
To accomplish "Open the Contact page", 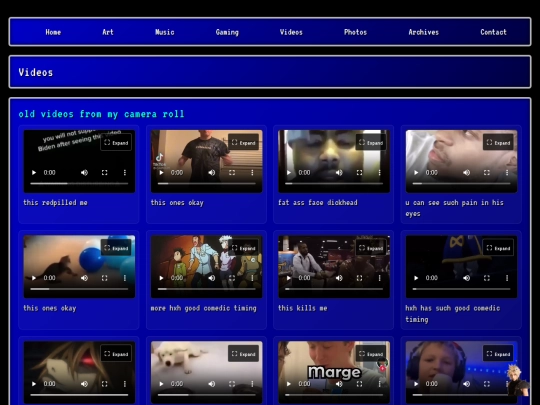I will [x=494, y=32].
